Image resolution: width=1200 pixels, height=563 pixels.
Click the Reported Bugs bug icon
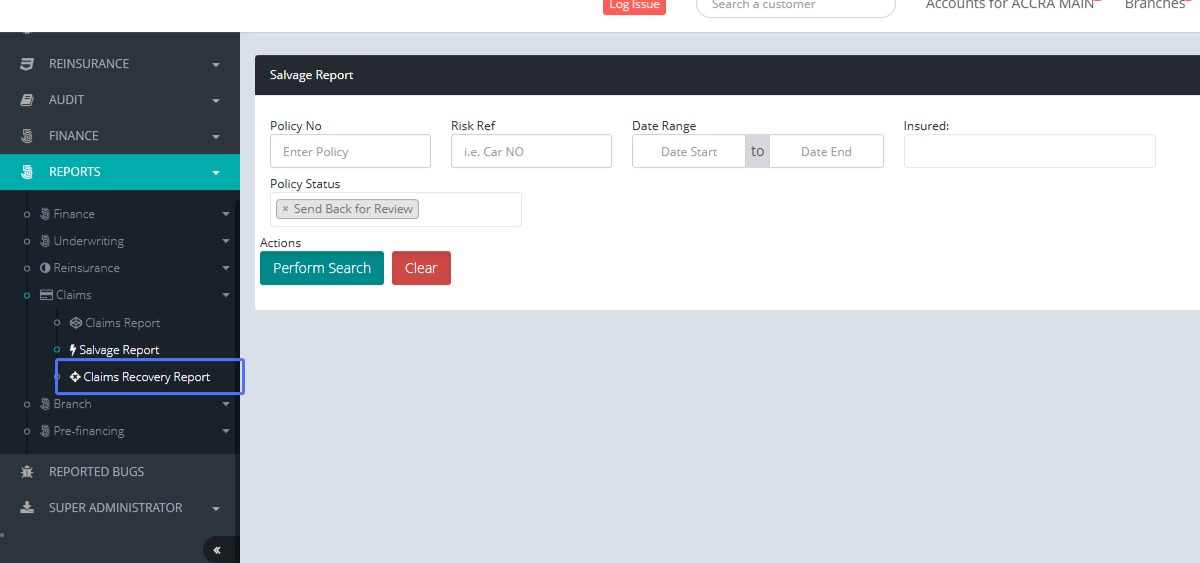(x=28, y=472)
